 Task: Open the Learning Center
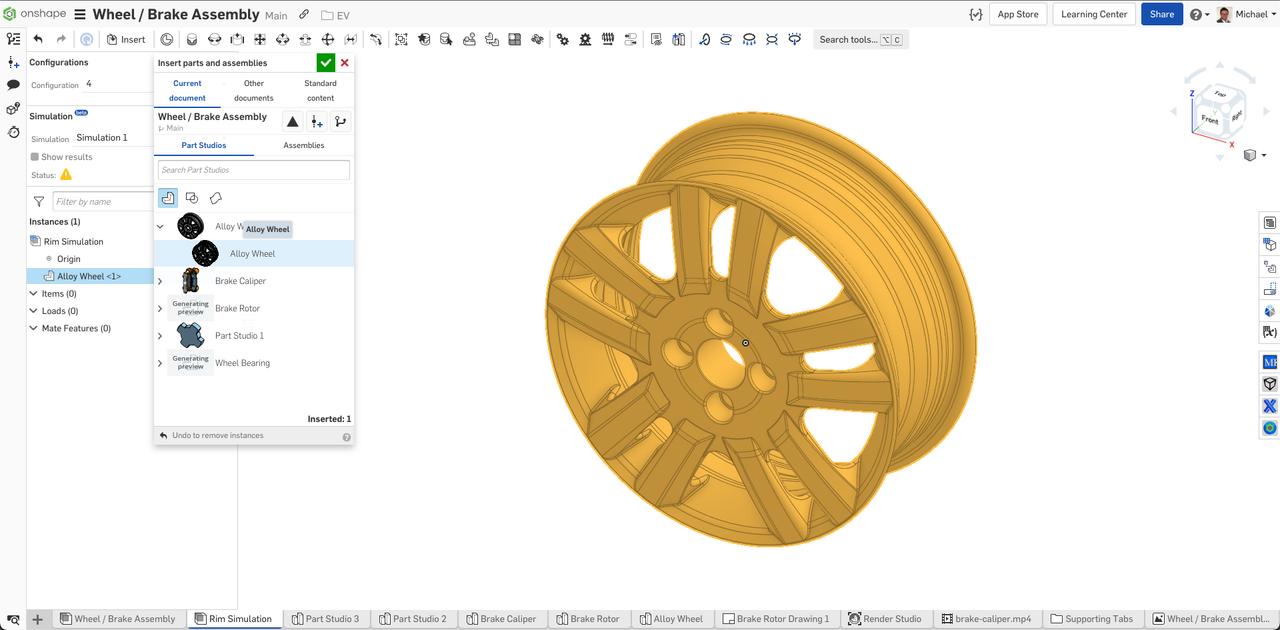click(1093, 14)
